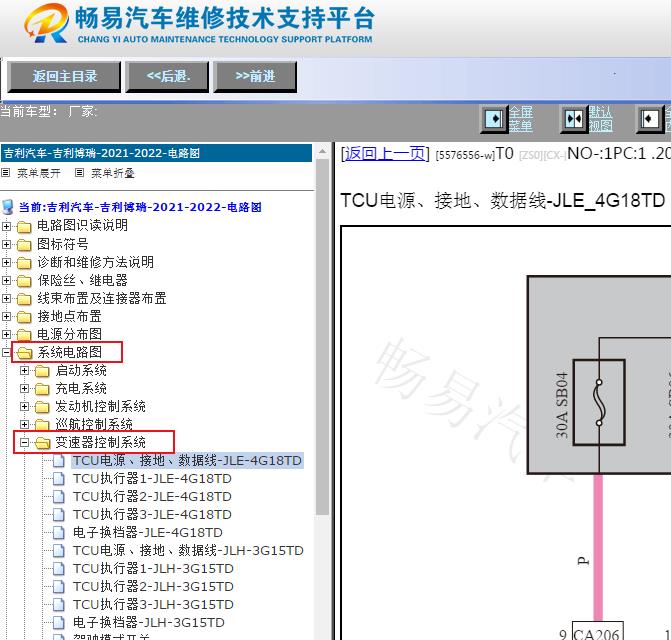The height and width of the screenshot is (640, 671).
Task: Open TCU电源、接地、数据线-JLH-3G15TD diagram
Action: (x=188, y=550)
